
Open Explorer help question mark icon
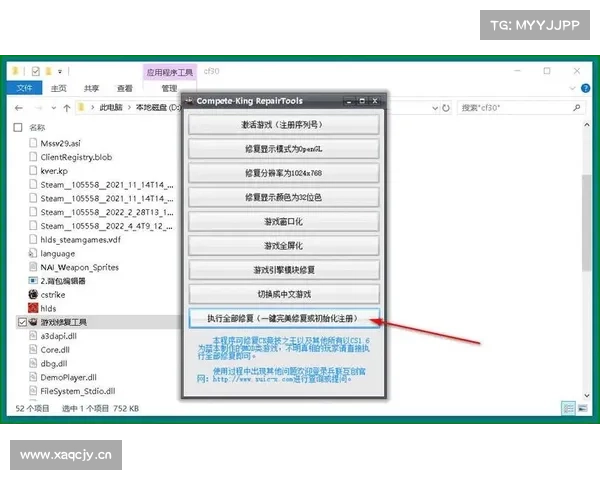(586, 88)
